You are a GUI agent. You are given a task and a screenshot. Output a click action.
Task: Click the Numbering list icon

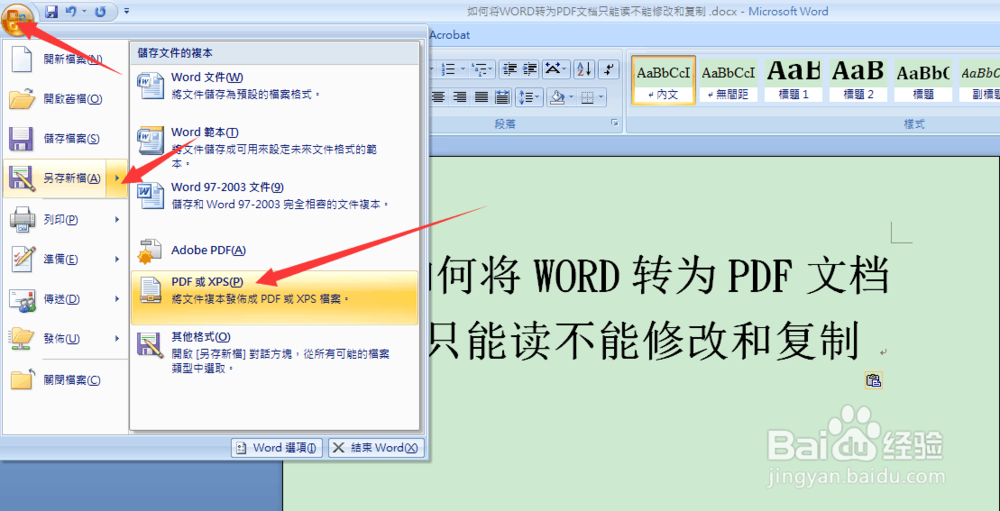point(448,68)
